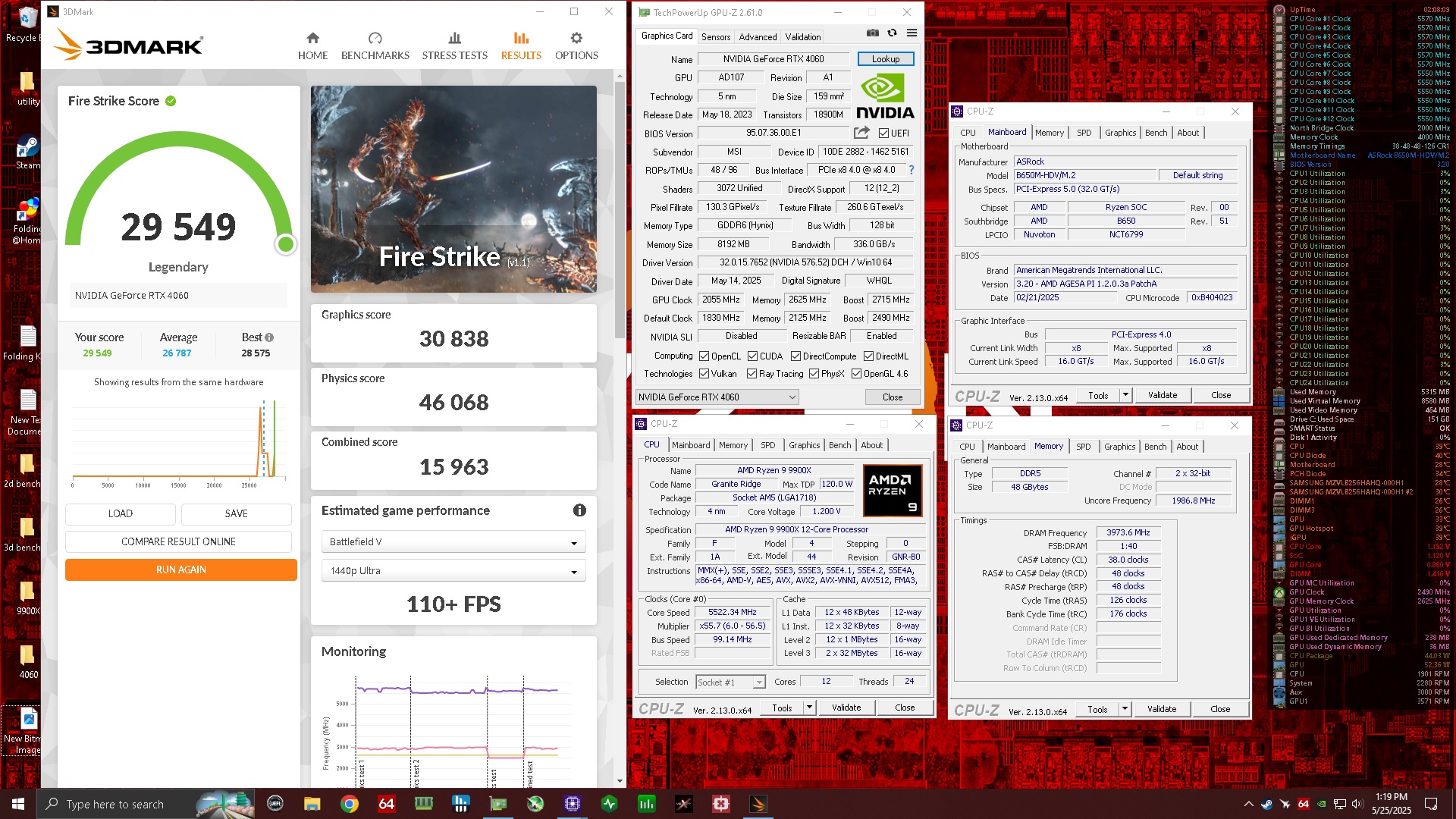1456x819 pixels.
Task: Open notification center from the taskbar
Action: pos(1431,804)
